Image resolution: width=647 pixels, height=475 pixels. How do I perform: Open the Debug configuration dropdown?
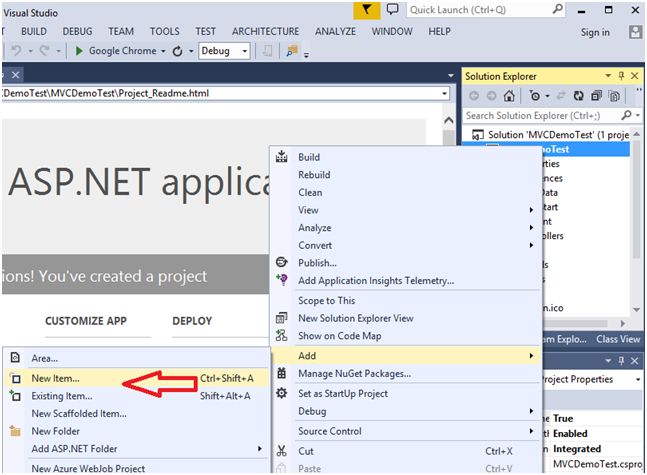click(x=244, y=51)
